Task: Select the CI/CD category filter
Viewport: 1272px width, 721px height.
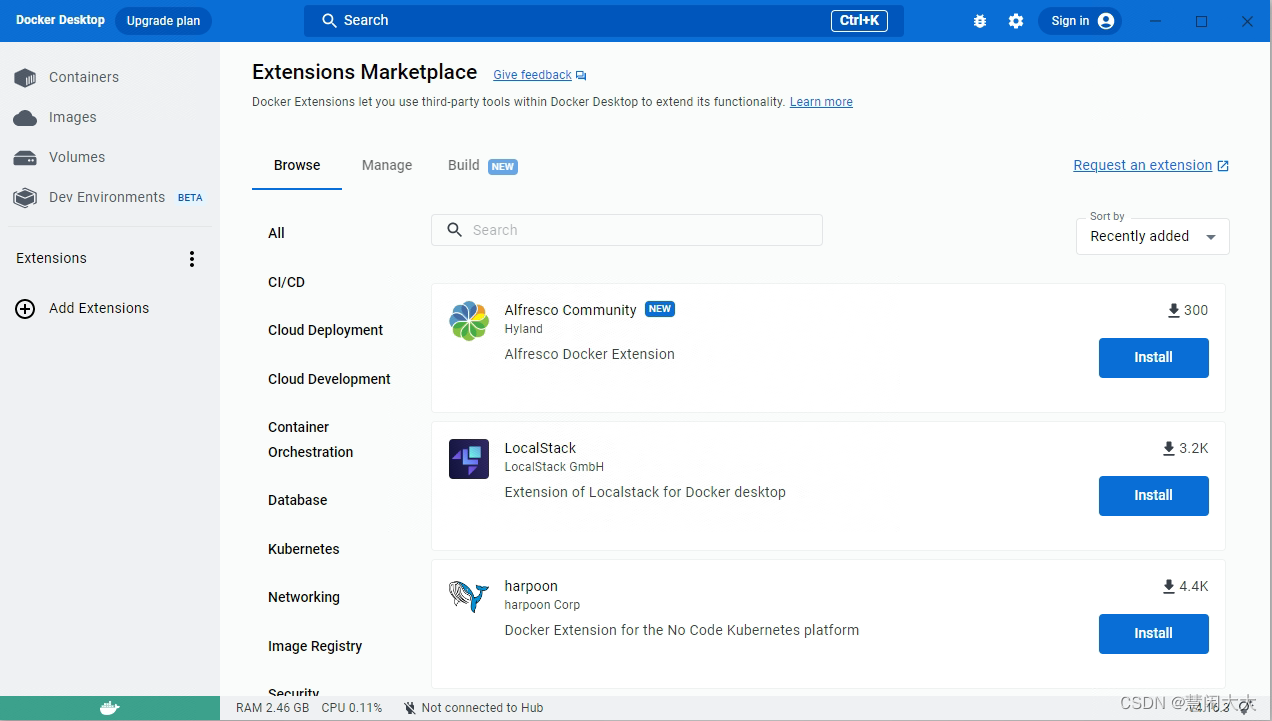Action: pos(286,282)
